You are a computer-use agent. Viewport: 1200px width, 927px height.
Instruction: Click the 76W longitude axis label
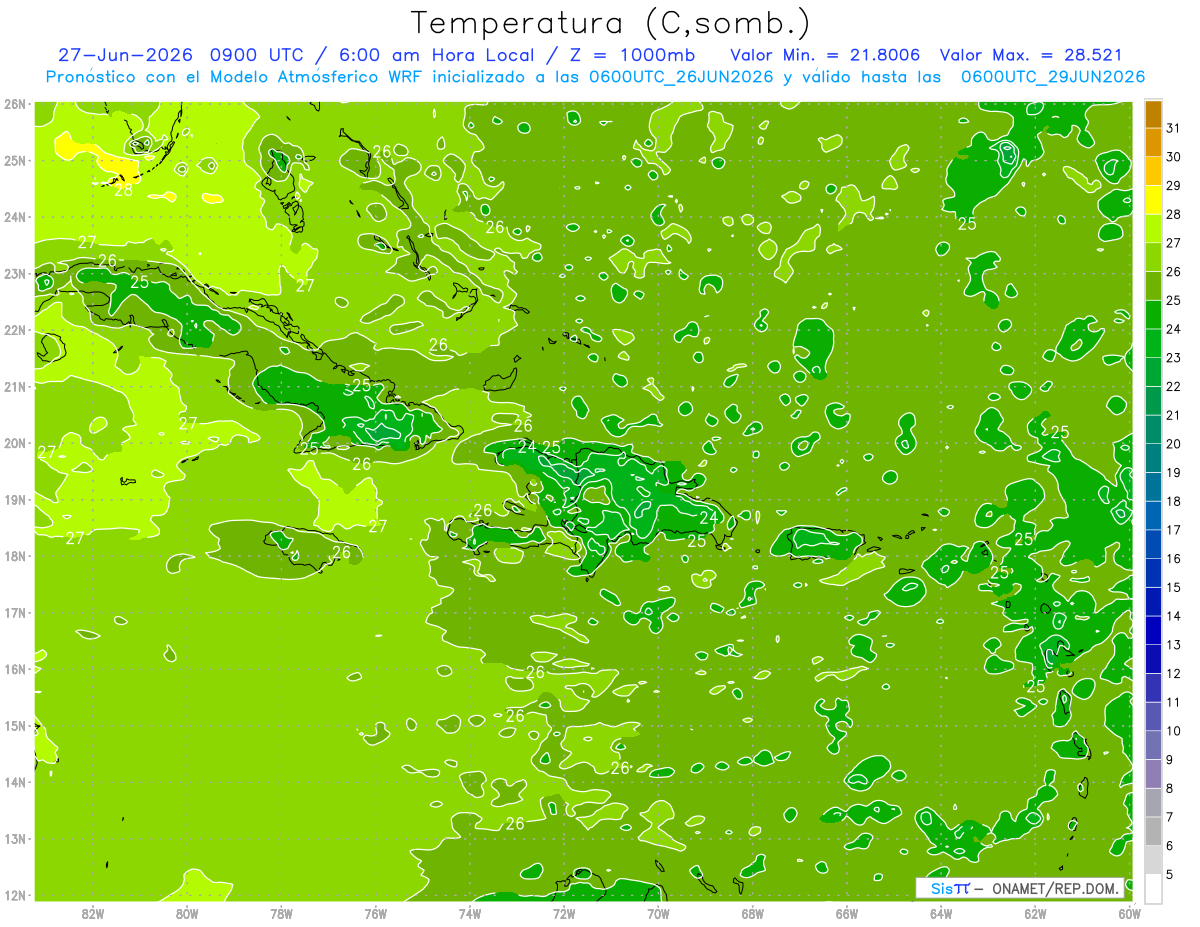coord(376,912)
